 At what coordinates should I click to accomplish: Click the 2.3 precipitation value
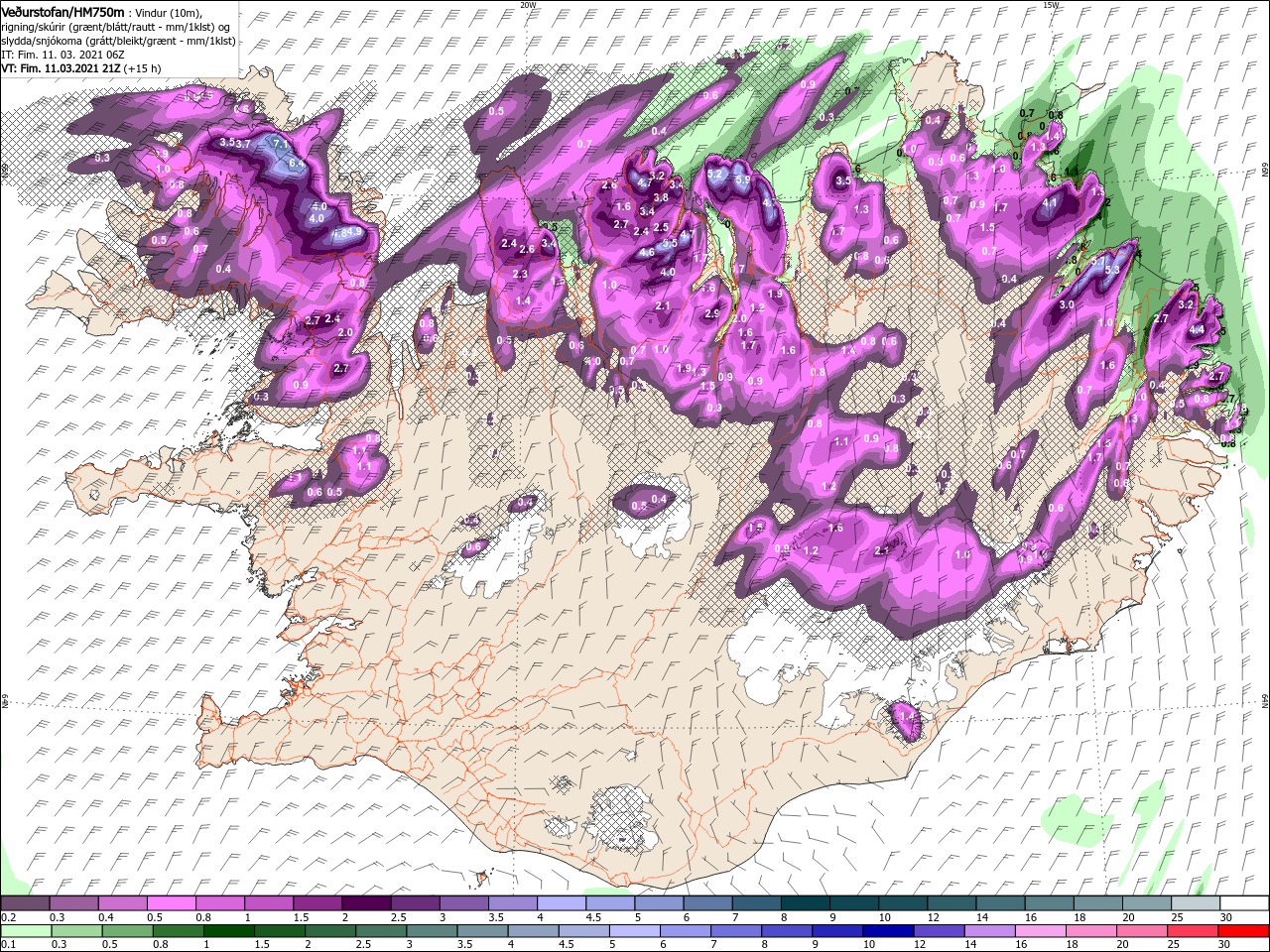click(520, 275)
